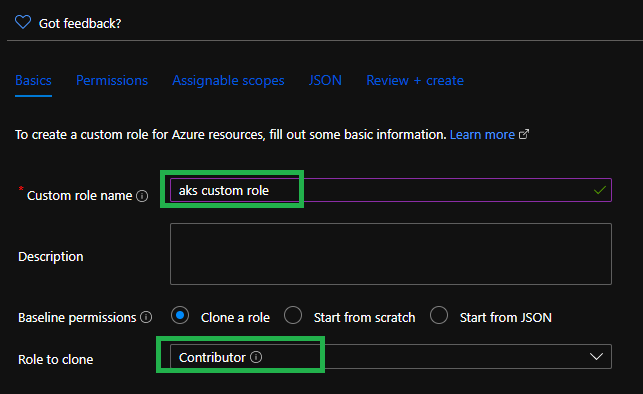The image size is (643, 394).
Task: Open the Got feedback? link
Action: 80,24
